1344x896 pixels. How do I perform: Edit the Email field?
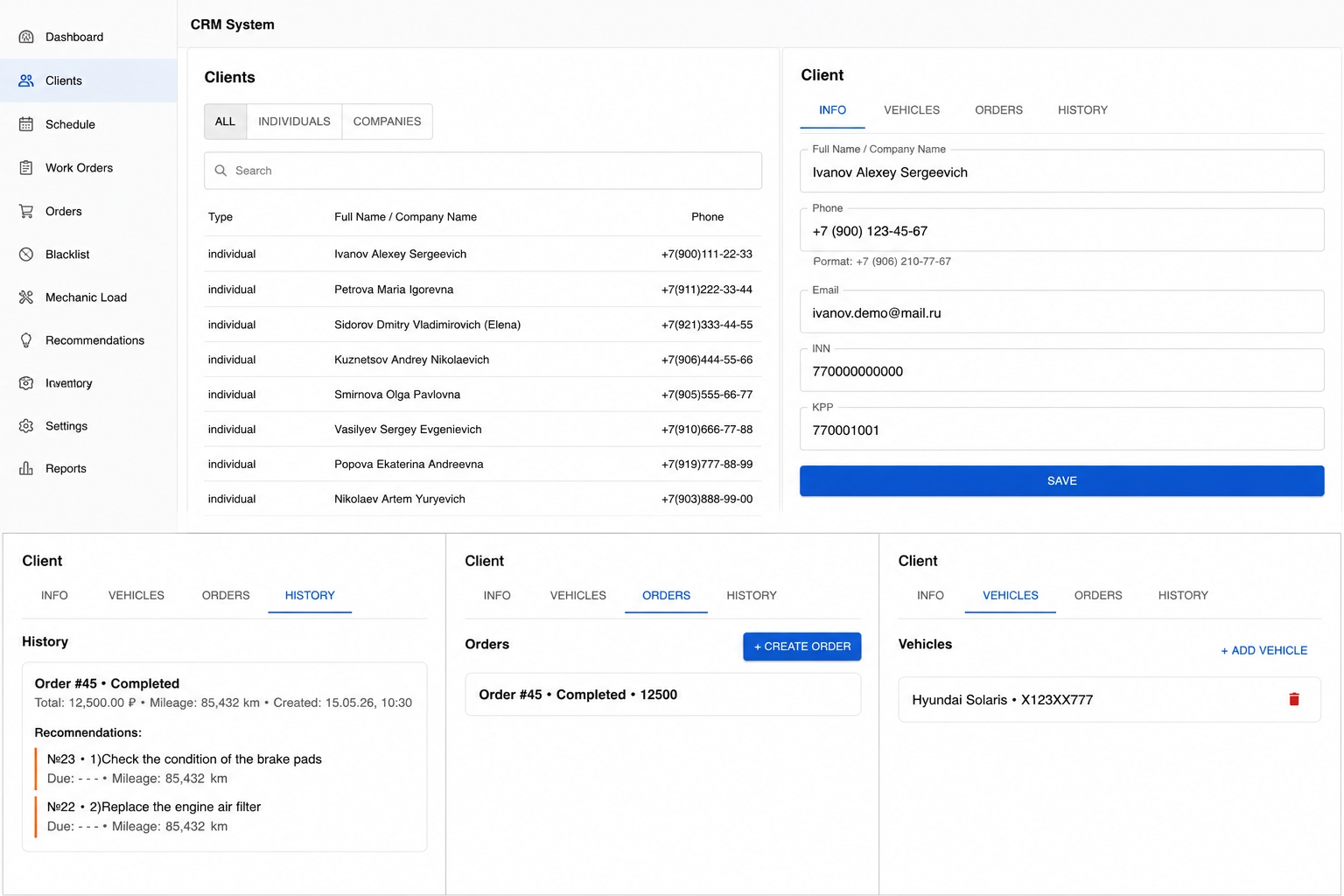pyautogui.click(x=1061, y=312)
